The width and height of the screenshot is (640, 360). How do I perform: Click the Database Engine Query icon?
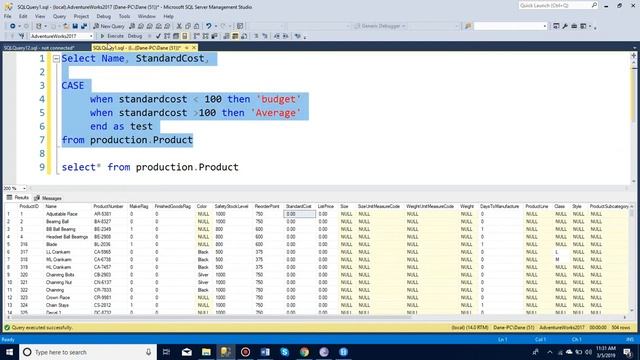pos(132,26)
